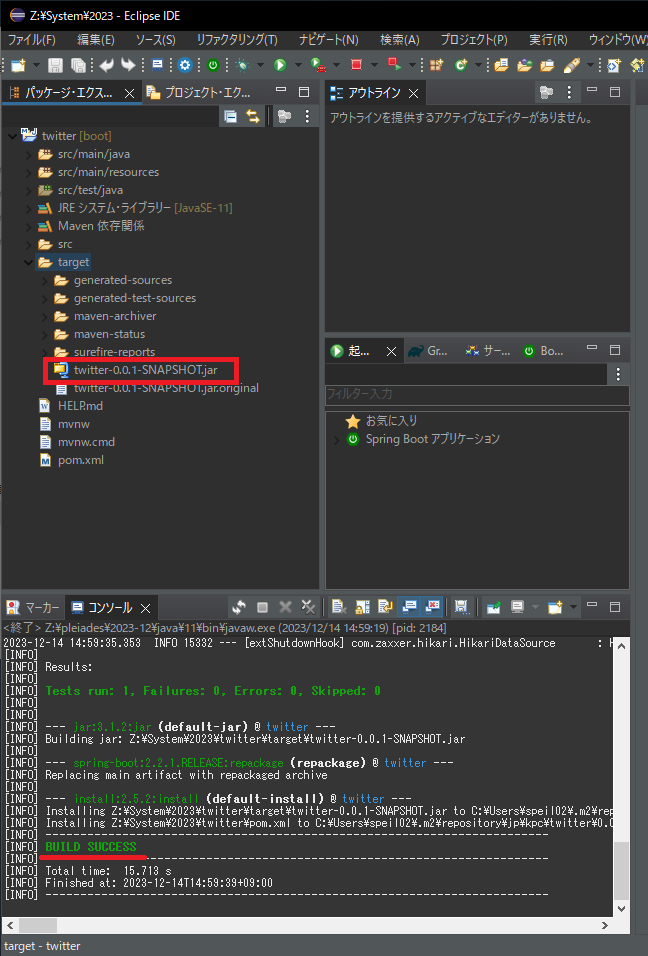This screenshot has height=956, width=648.
Task: Click the red Stop icon in toolbar
Action: [356, 65]
